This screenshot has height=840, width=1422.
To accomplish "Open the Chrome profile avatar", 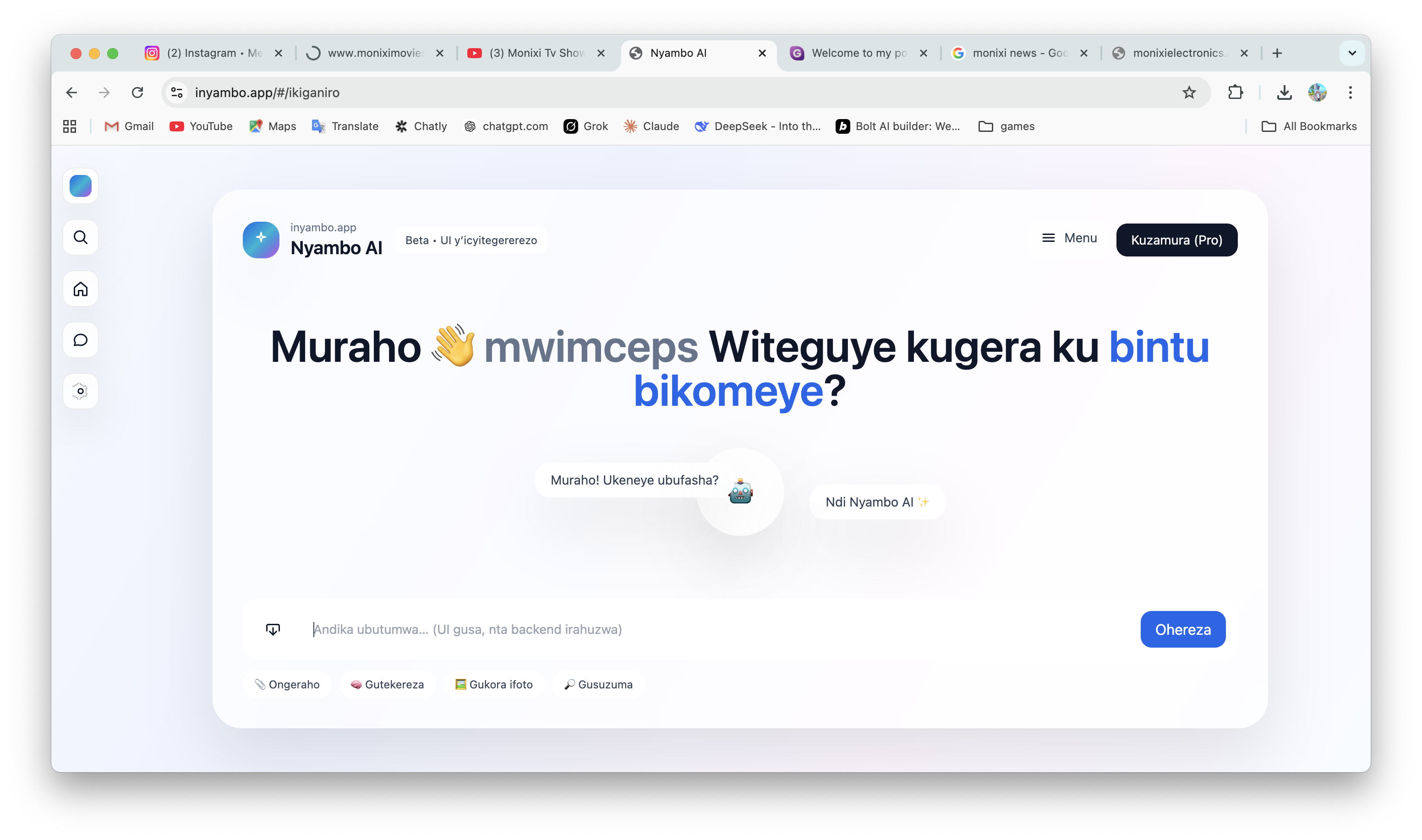I will pos(1317,92).
